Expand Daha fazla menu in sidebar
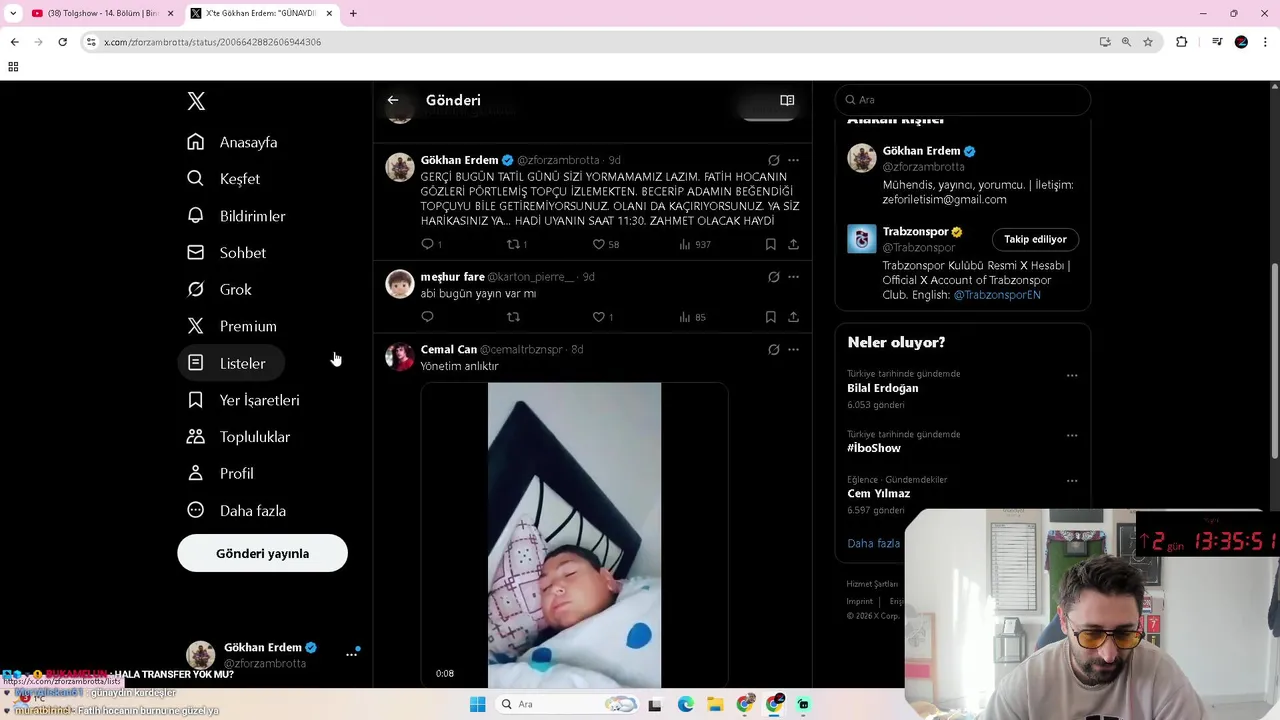Viewport: 1280px width, 720px height. (x=236, y=511)
